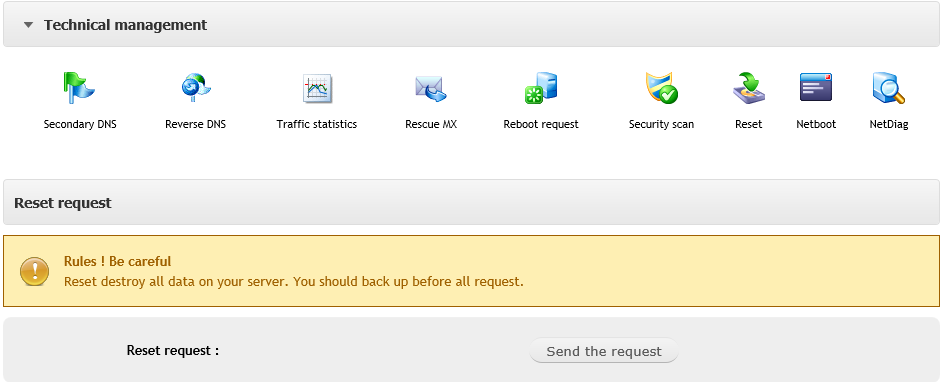944x382 pixels.
Task: Open the Traffic statistics chart icon
Action: tap(317, 88)
